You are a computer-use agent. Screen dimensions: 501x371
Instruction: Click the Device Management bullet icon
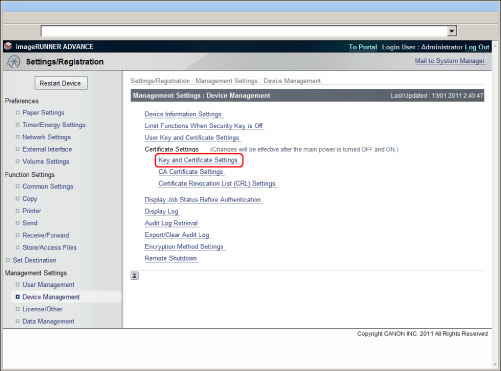18,297
